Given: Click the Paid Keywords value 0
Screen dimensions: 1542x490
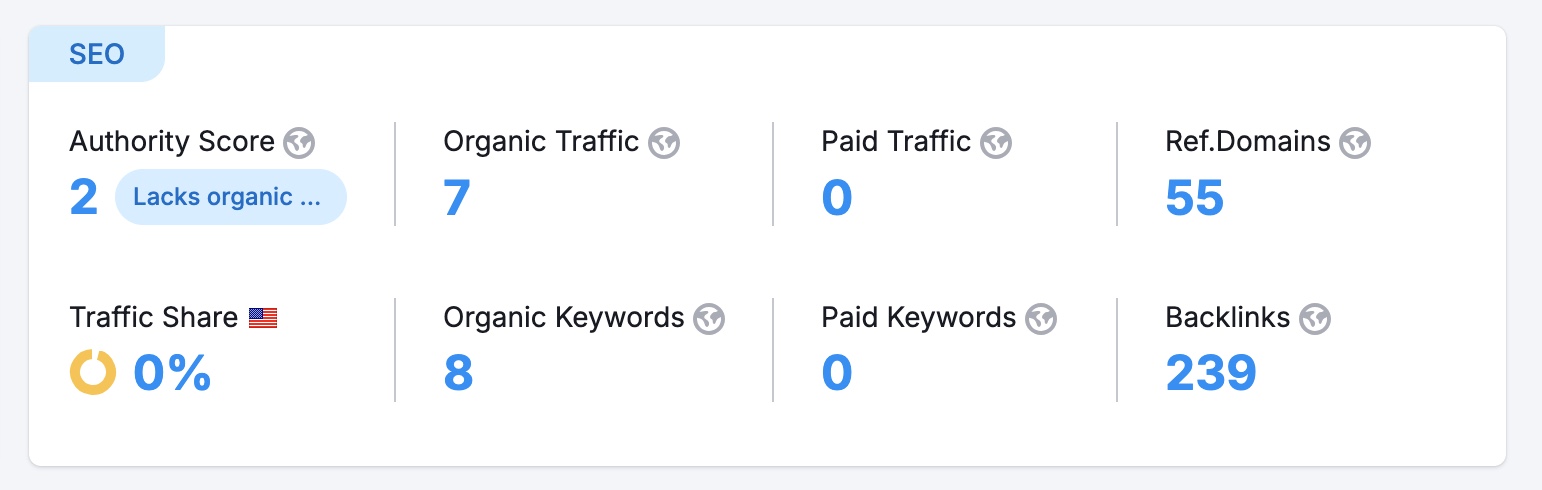Looking at the screenshot, I should point(837,373).
